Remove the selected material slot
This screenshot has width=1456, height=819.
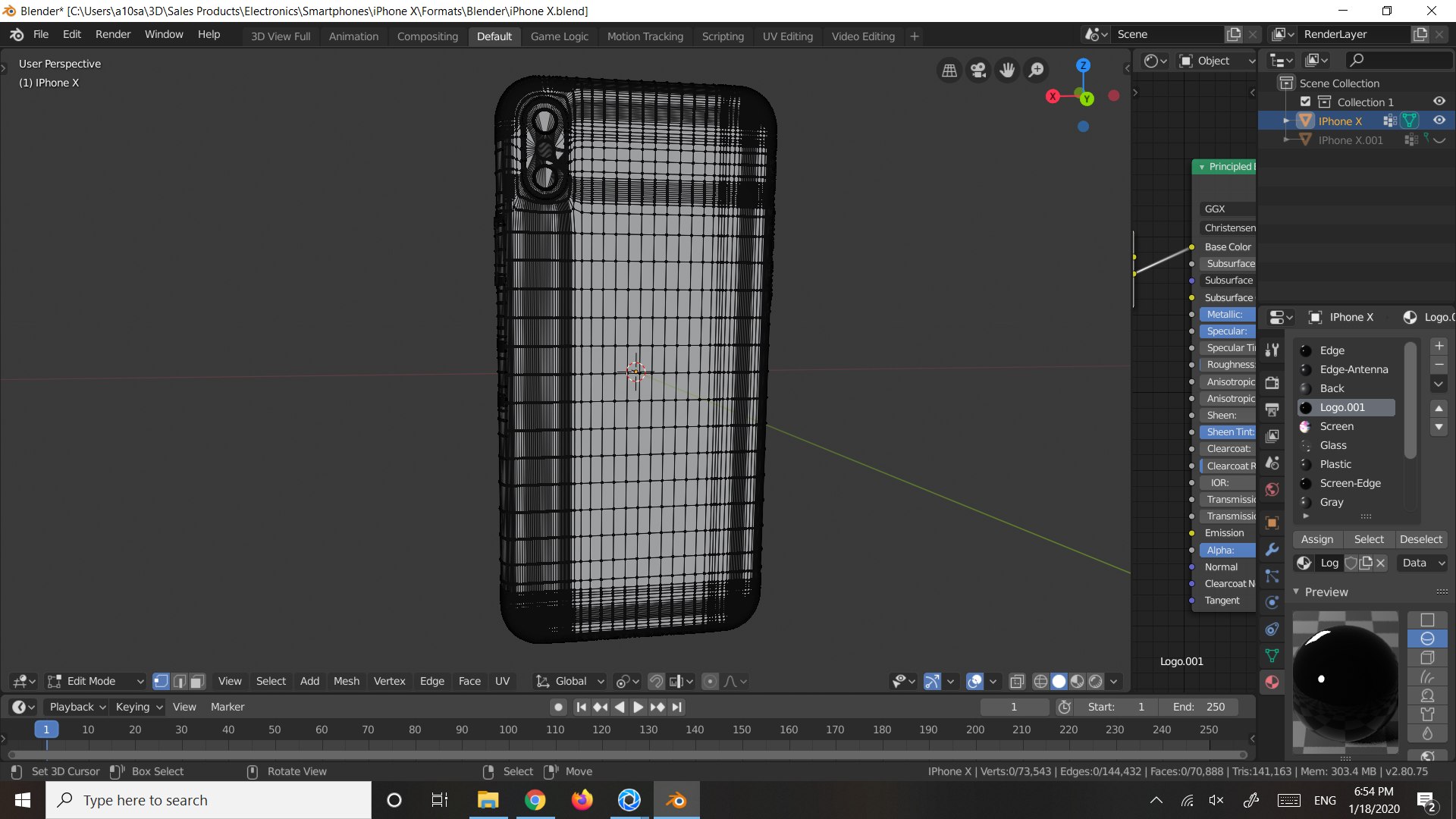tap(1439, 366)
